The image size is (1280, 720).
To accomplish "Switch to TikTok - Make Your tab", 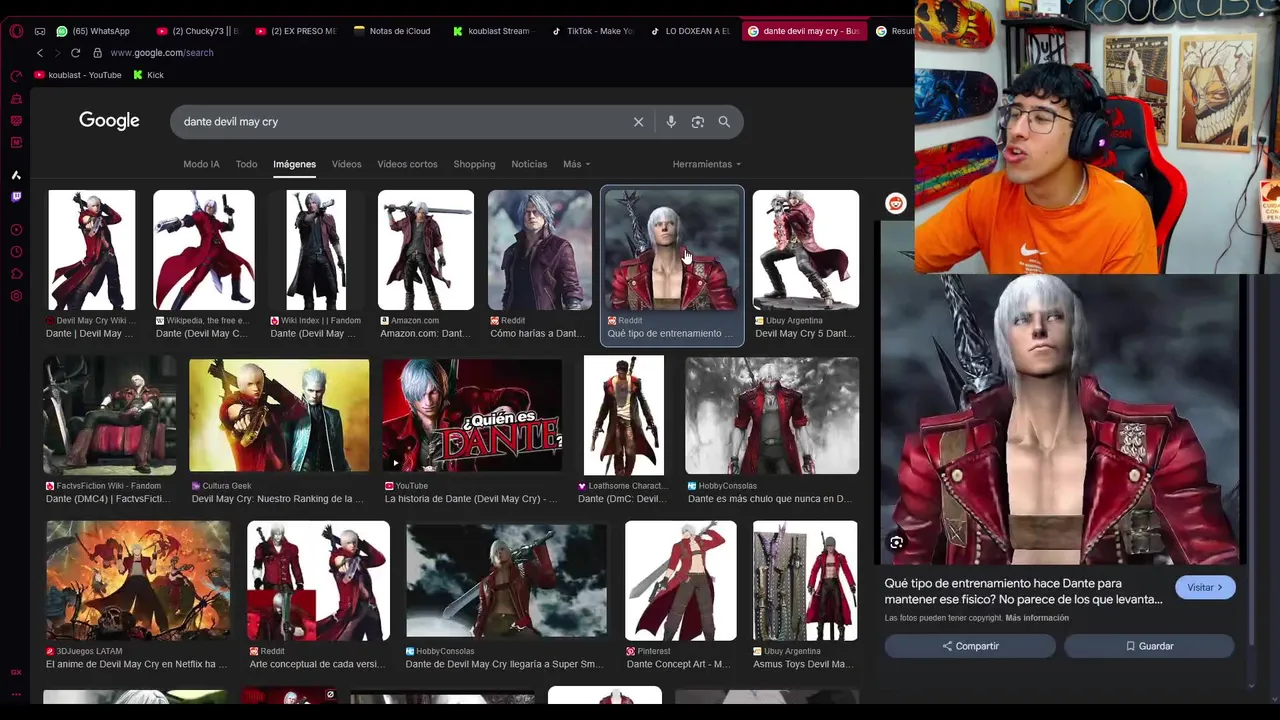I will (592, 31).
